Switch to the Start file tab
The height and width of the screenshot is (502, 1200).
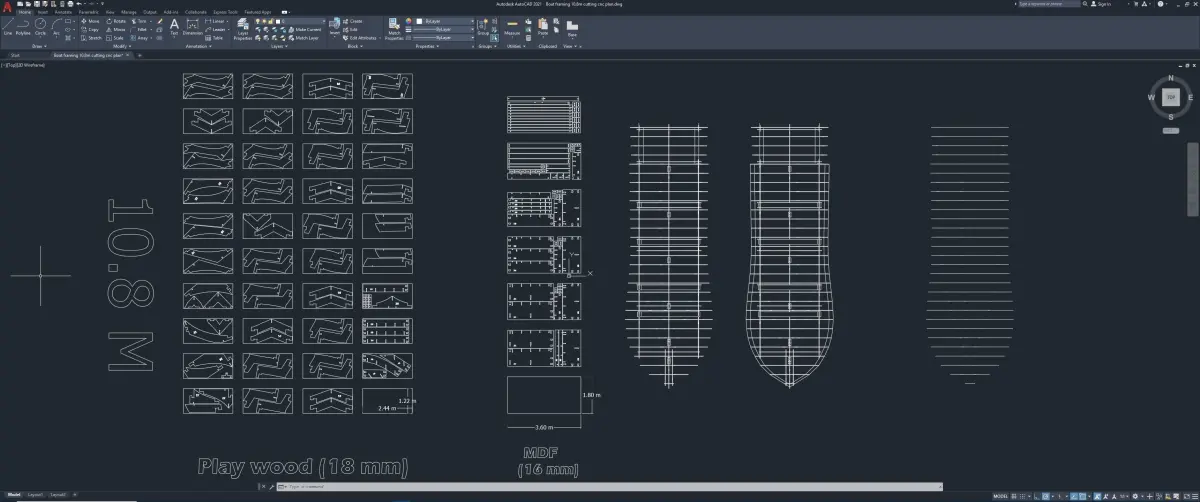click(x=15, y=55)
